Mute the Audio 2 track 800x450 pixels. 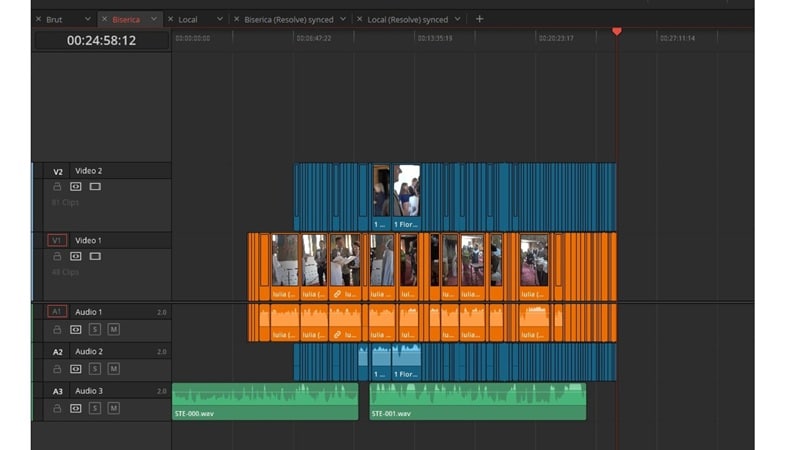[x=114, y=369]
